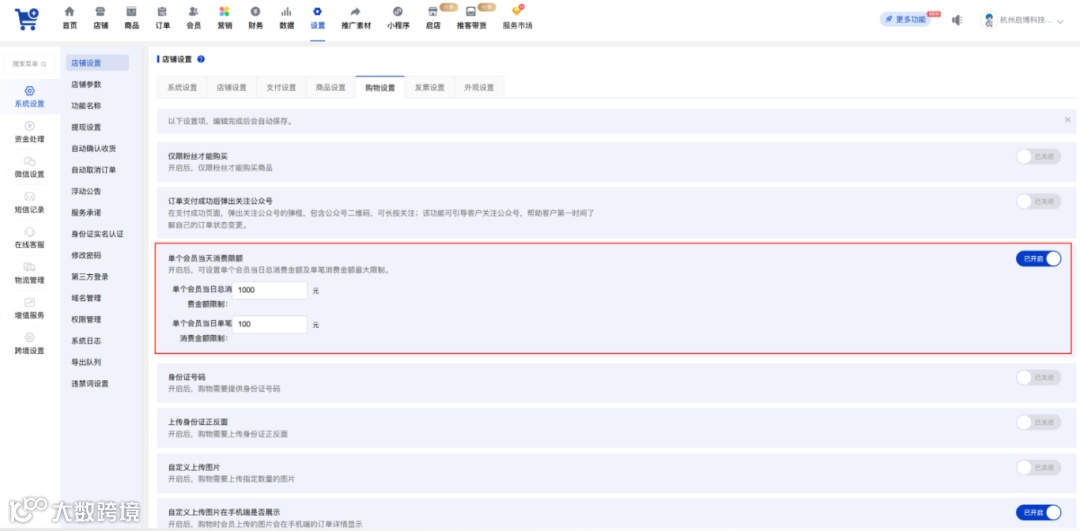The height and width of the screenshot is (531, 1080).
Task: Click the 设置 gear icon in top nav
Action: tap(317, 12)
